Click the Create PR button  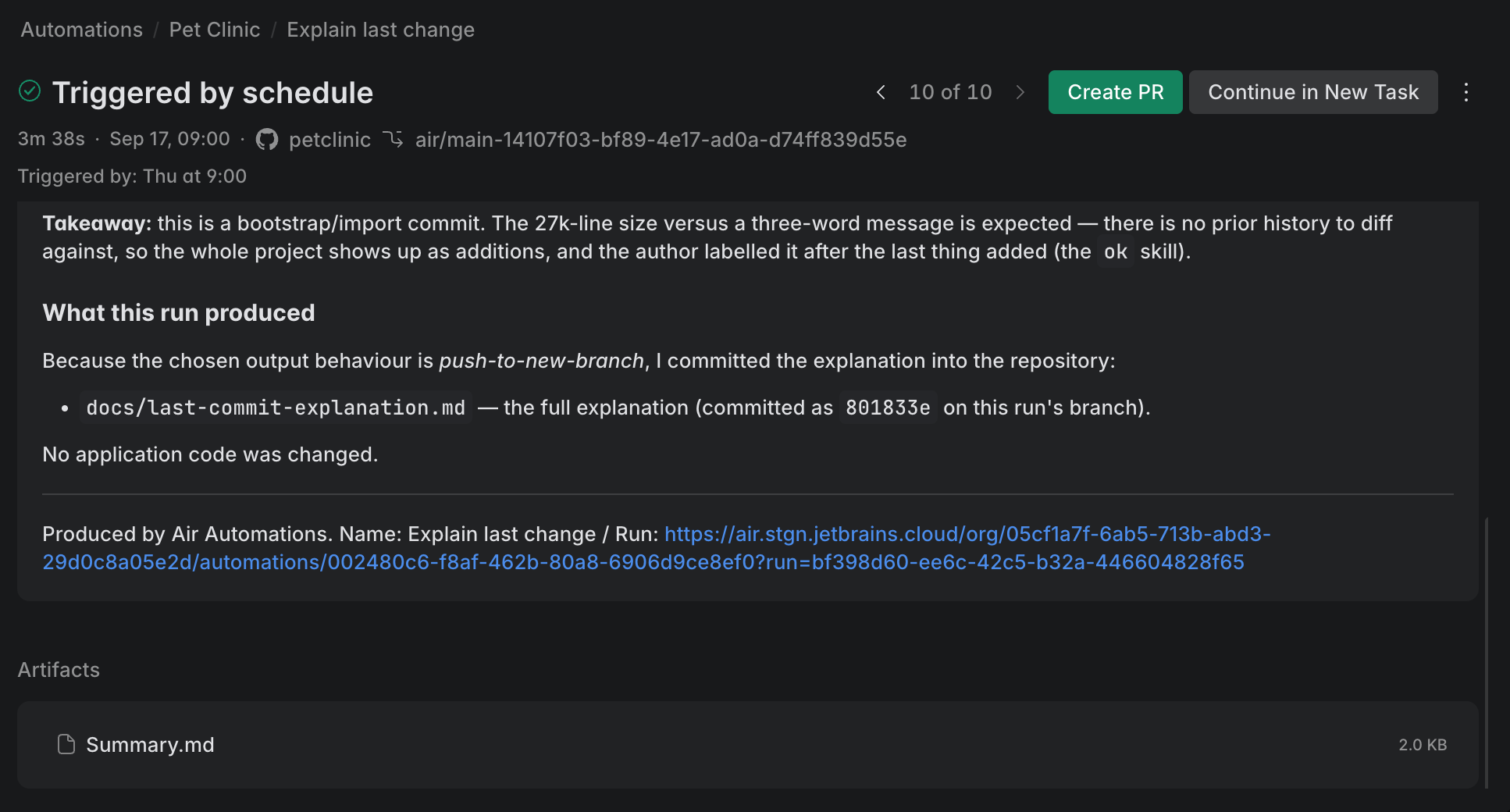click(1115, 92)
